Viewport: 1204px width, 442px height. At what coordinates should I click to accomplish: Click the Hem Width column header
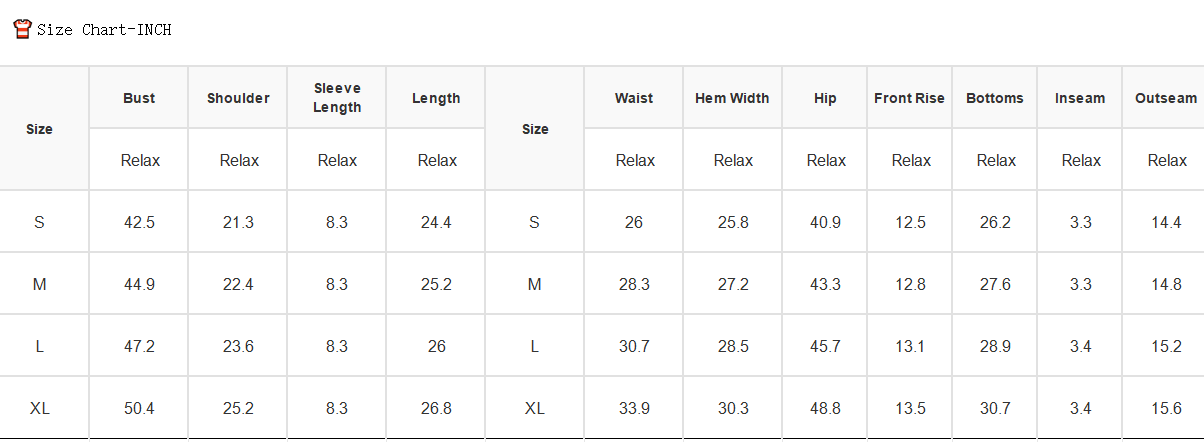pyautogui.click(x=733, y=98)
